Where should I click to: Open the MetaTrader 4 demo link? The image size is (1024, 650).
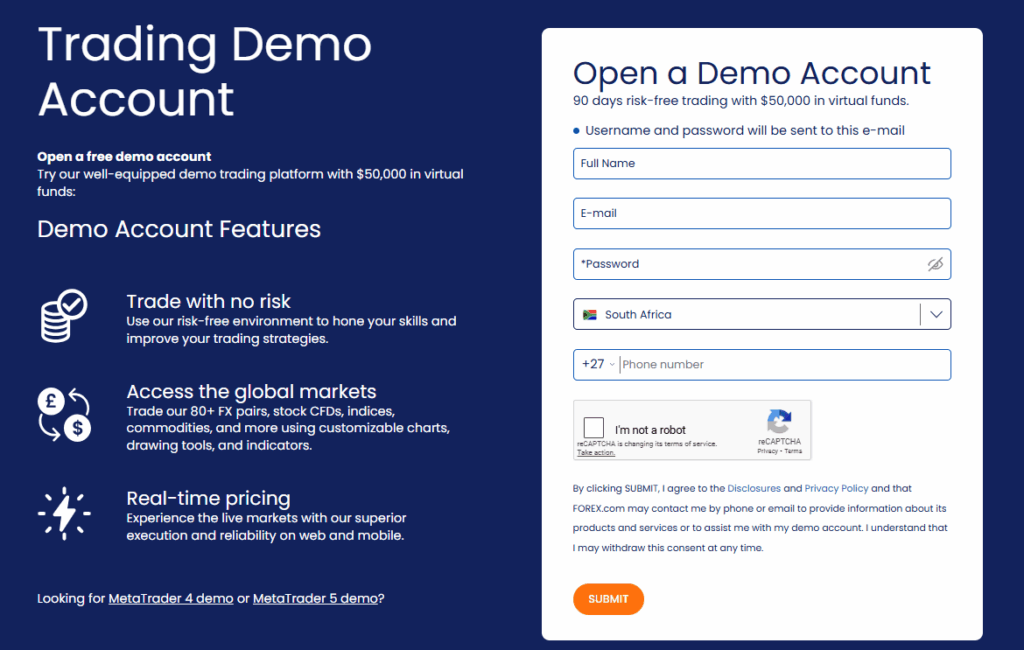(x=170, y=598)
